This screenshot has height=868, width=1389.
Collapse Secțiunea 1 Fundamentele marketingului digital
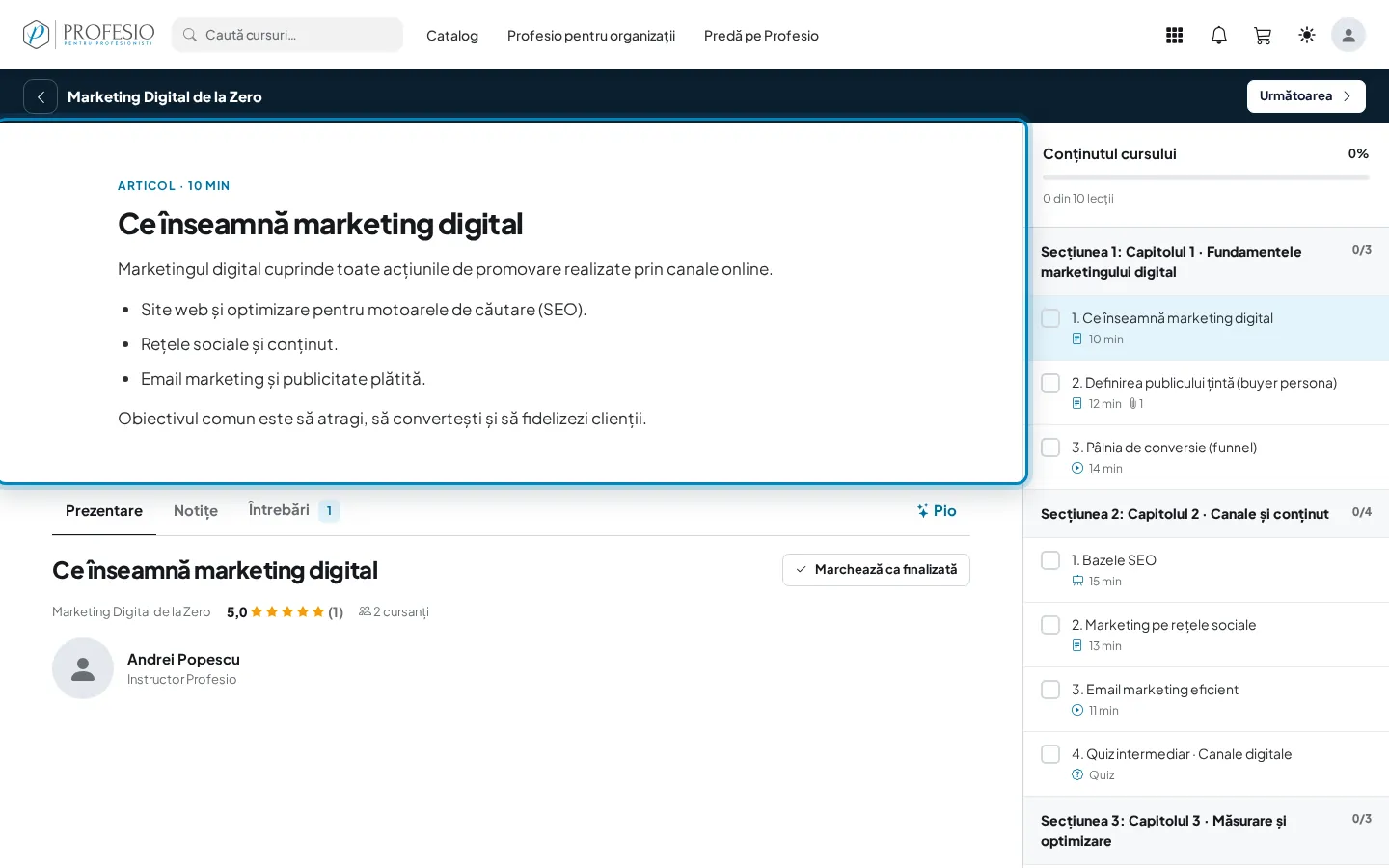pos(1206,262)
